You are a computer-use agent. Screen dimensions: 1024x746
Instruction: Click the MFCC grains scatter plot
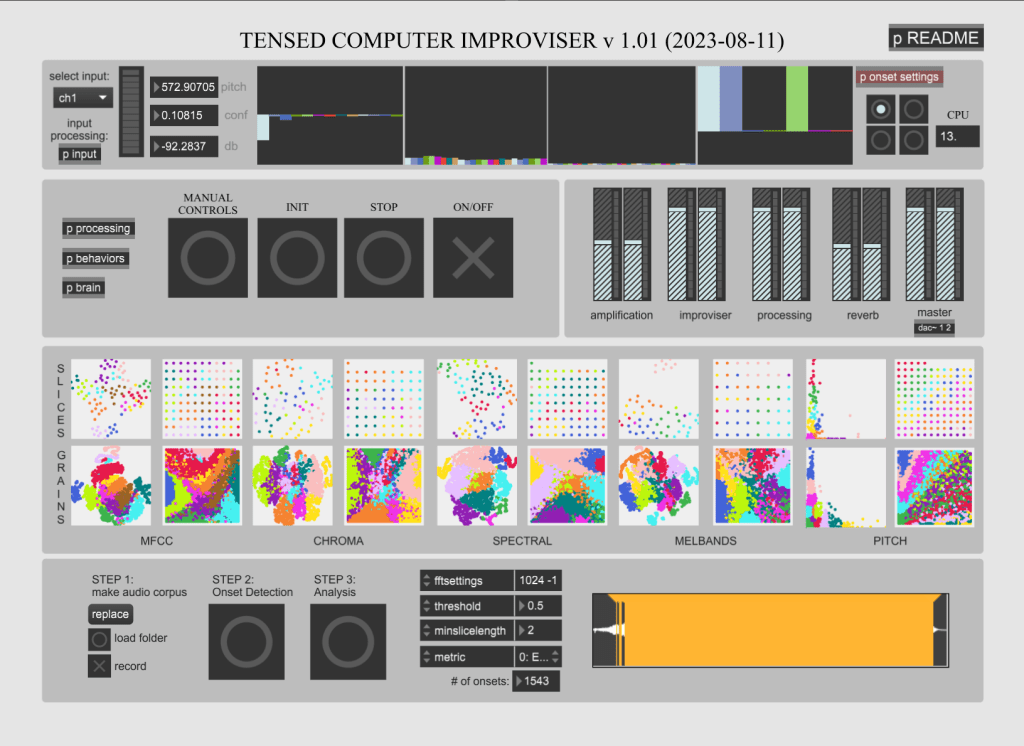tap(110, 486)
